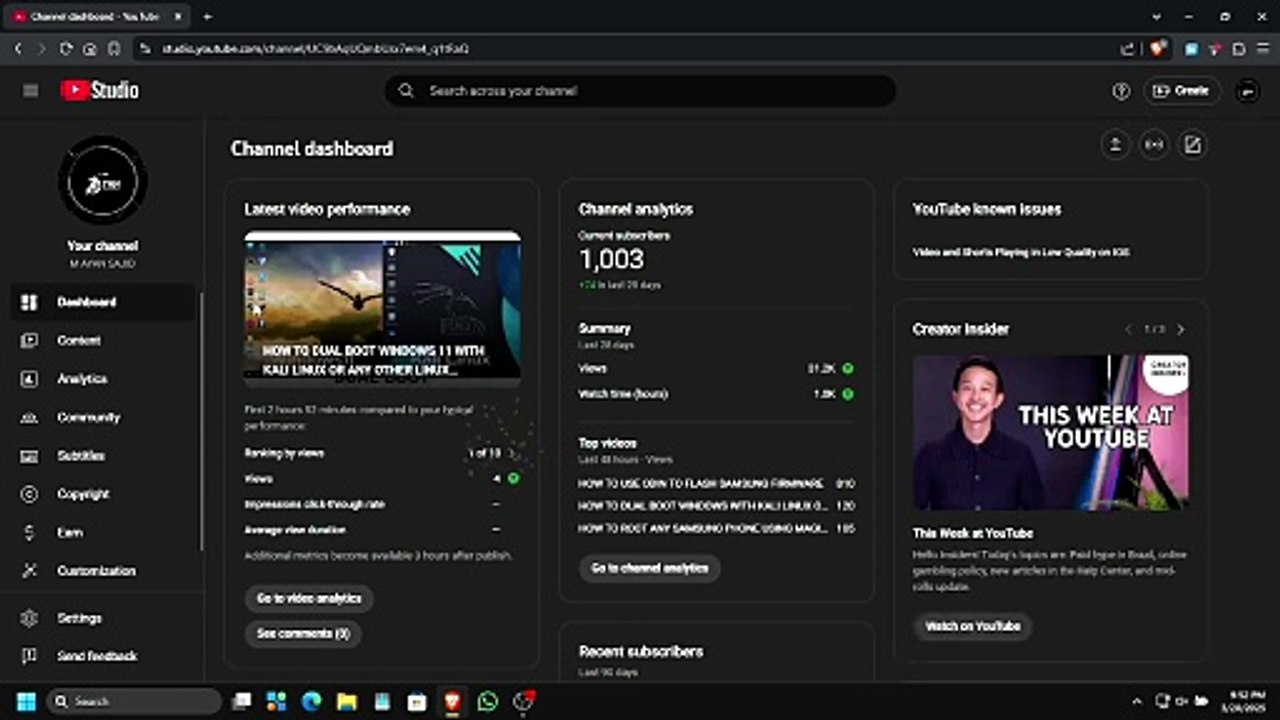Click the browser back arrow
The height and width of the screenshot is (720, 1280).
[x=18, y=48]
